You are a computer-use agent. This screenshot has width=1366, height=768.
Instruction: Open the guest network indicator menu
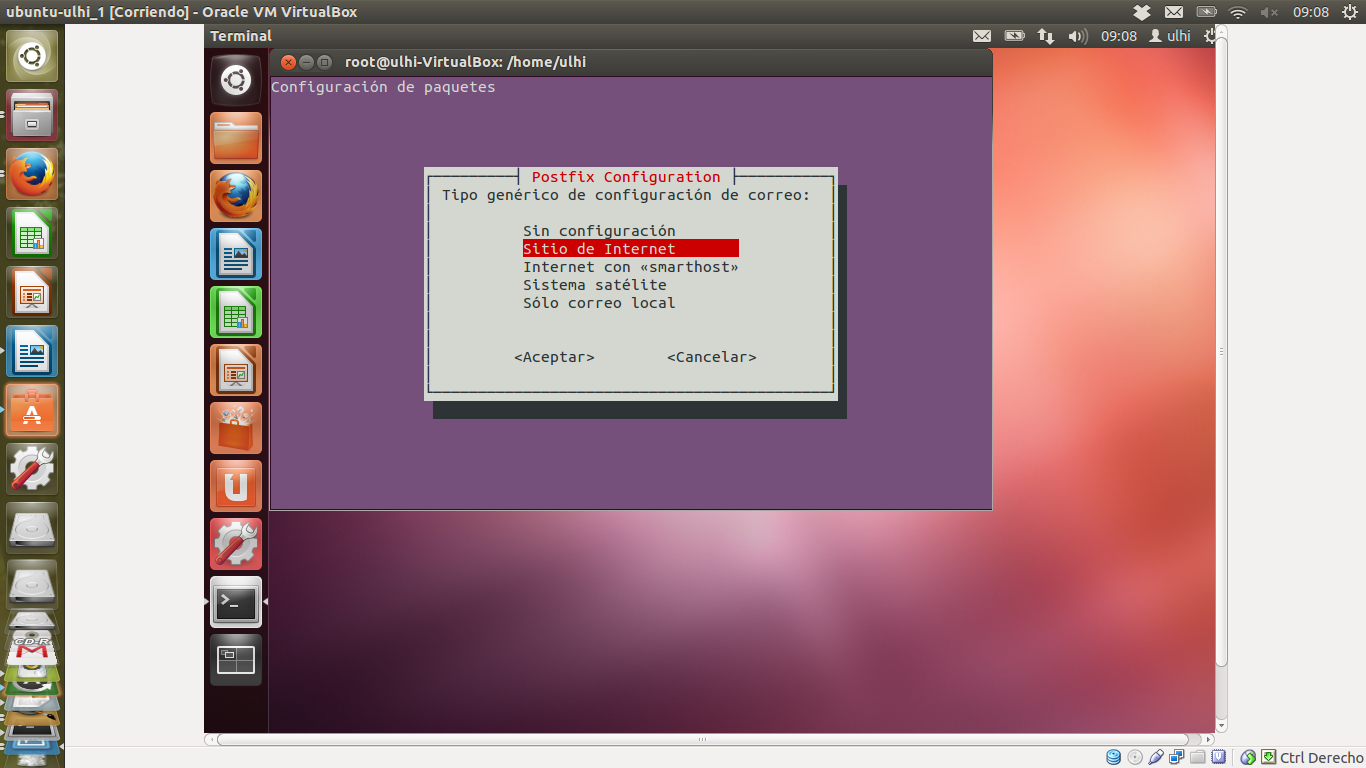(x=1046, y=36)
